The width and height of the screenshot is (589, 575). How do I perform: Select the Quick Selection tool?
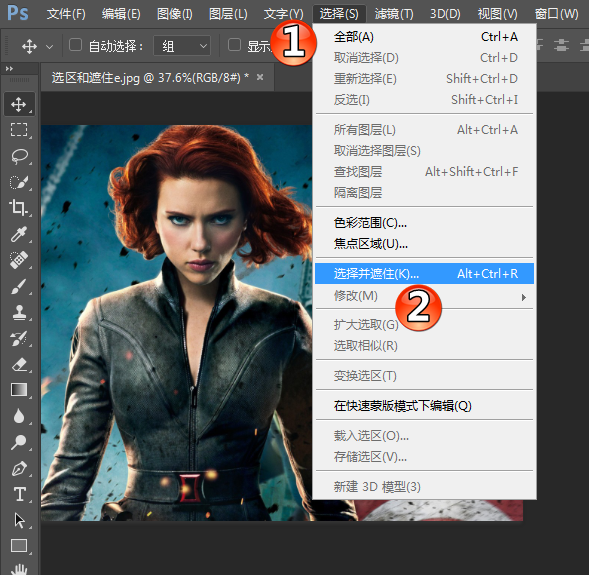coord(19,182)
